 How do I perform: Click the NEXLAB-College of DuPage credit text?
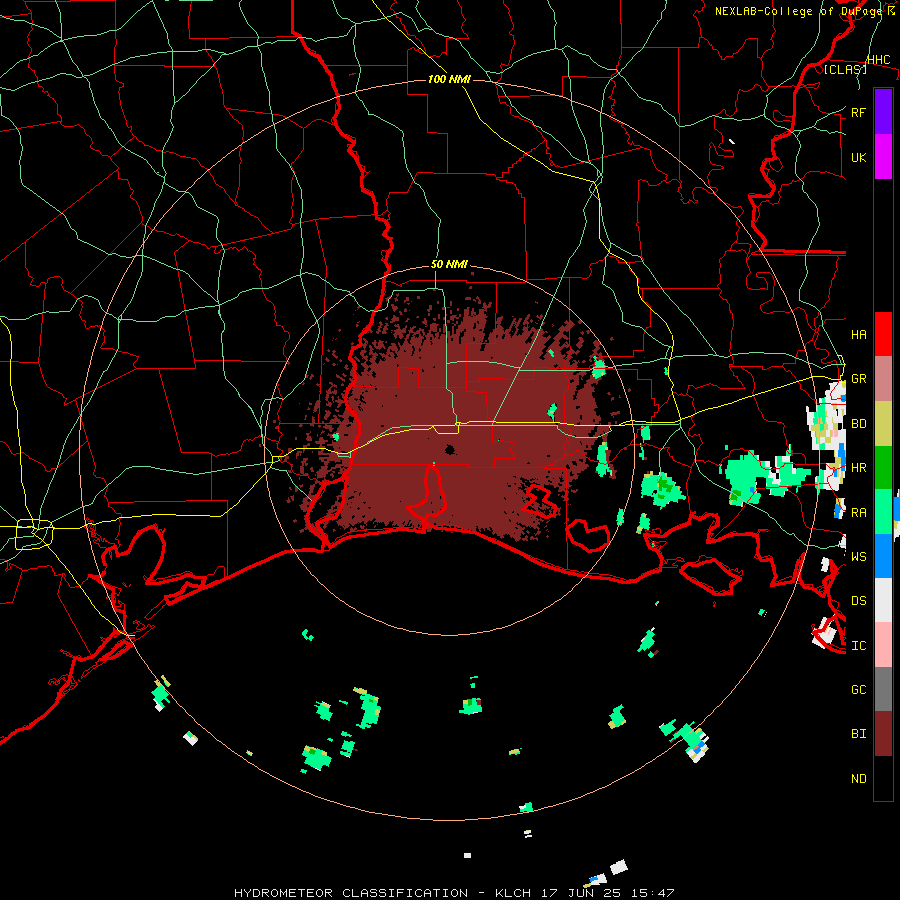805,11
